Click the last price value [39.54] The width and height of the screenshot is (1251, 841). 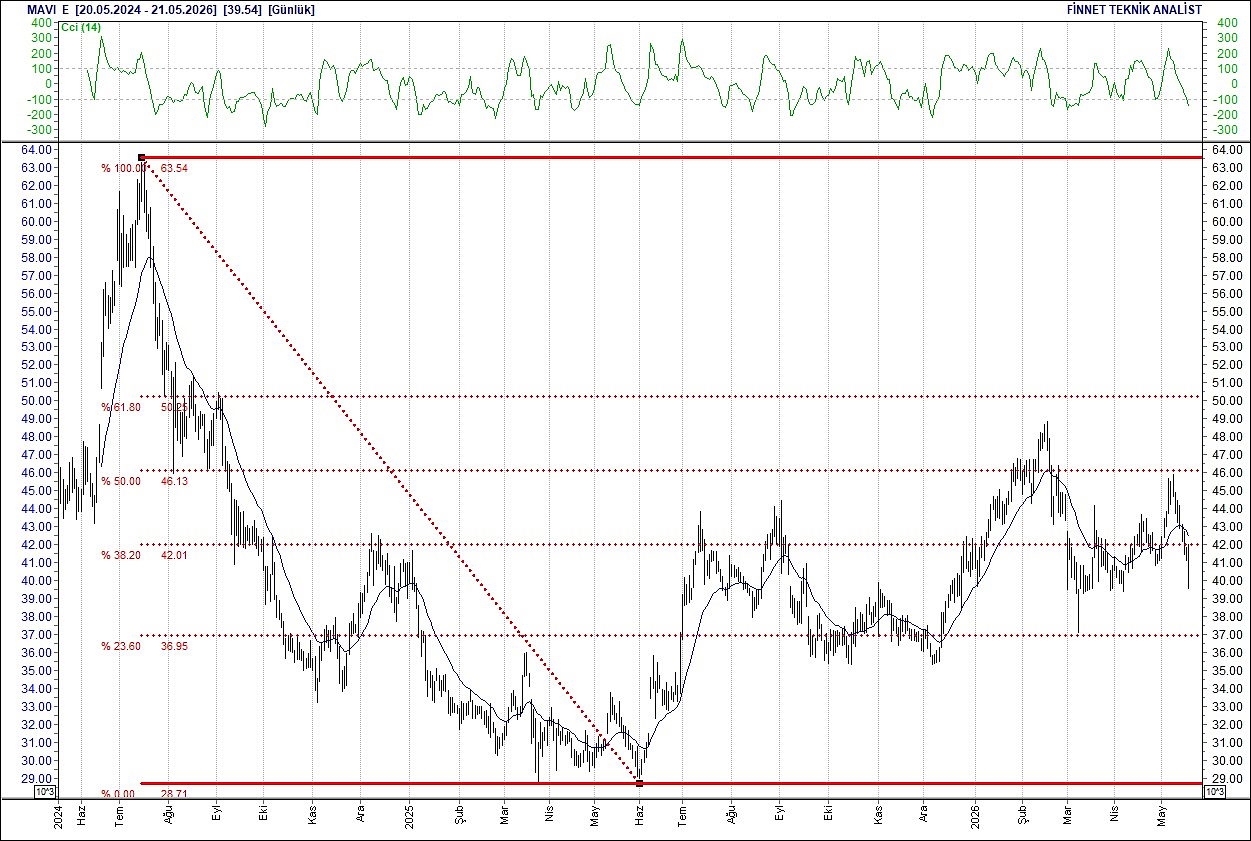[x=243, y=9]
